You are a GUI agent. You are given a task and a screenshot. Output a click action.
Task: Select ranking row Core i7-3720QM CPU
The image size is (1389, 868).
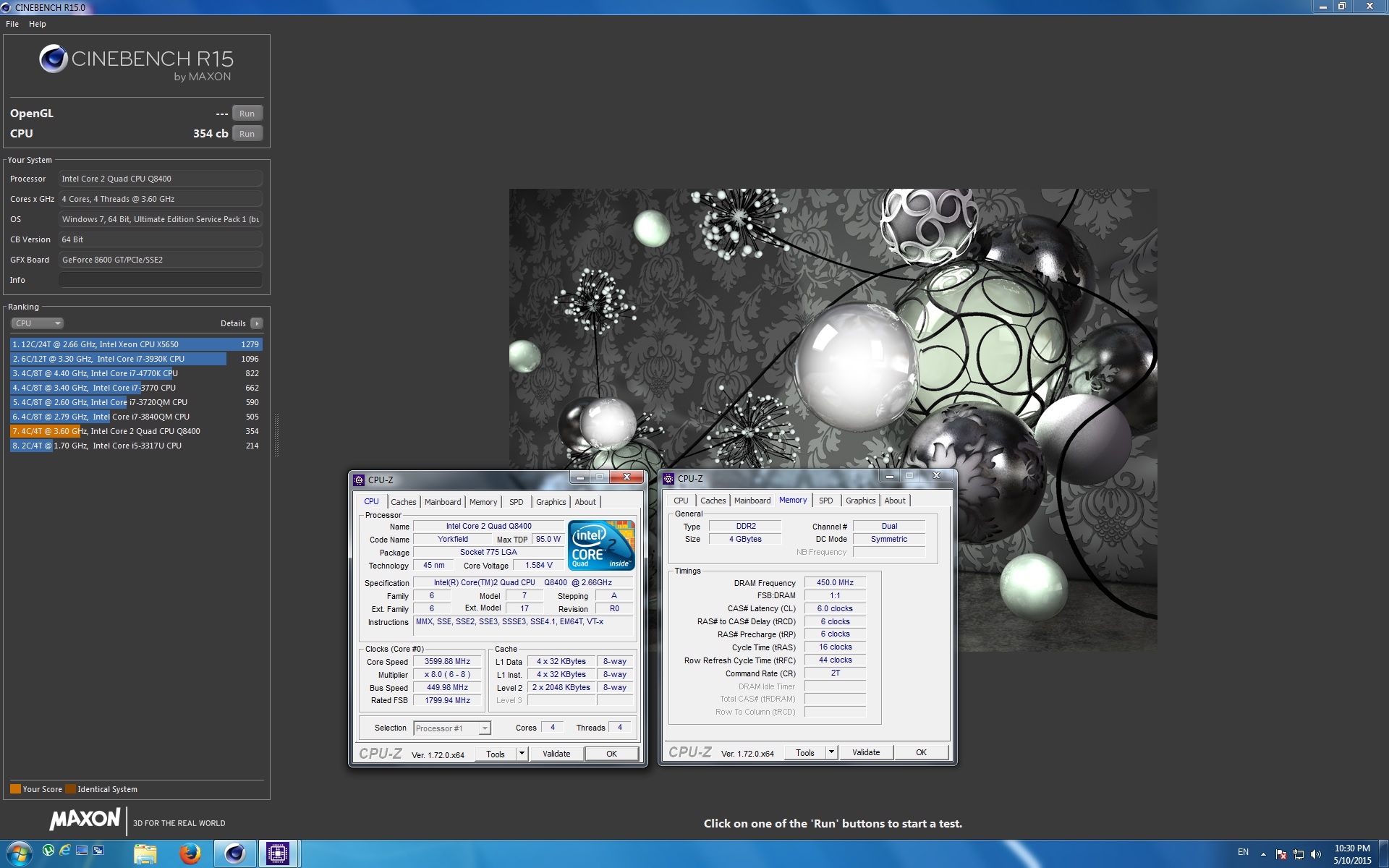tap(136, 402)
